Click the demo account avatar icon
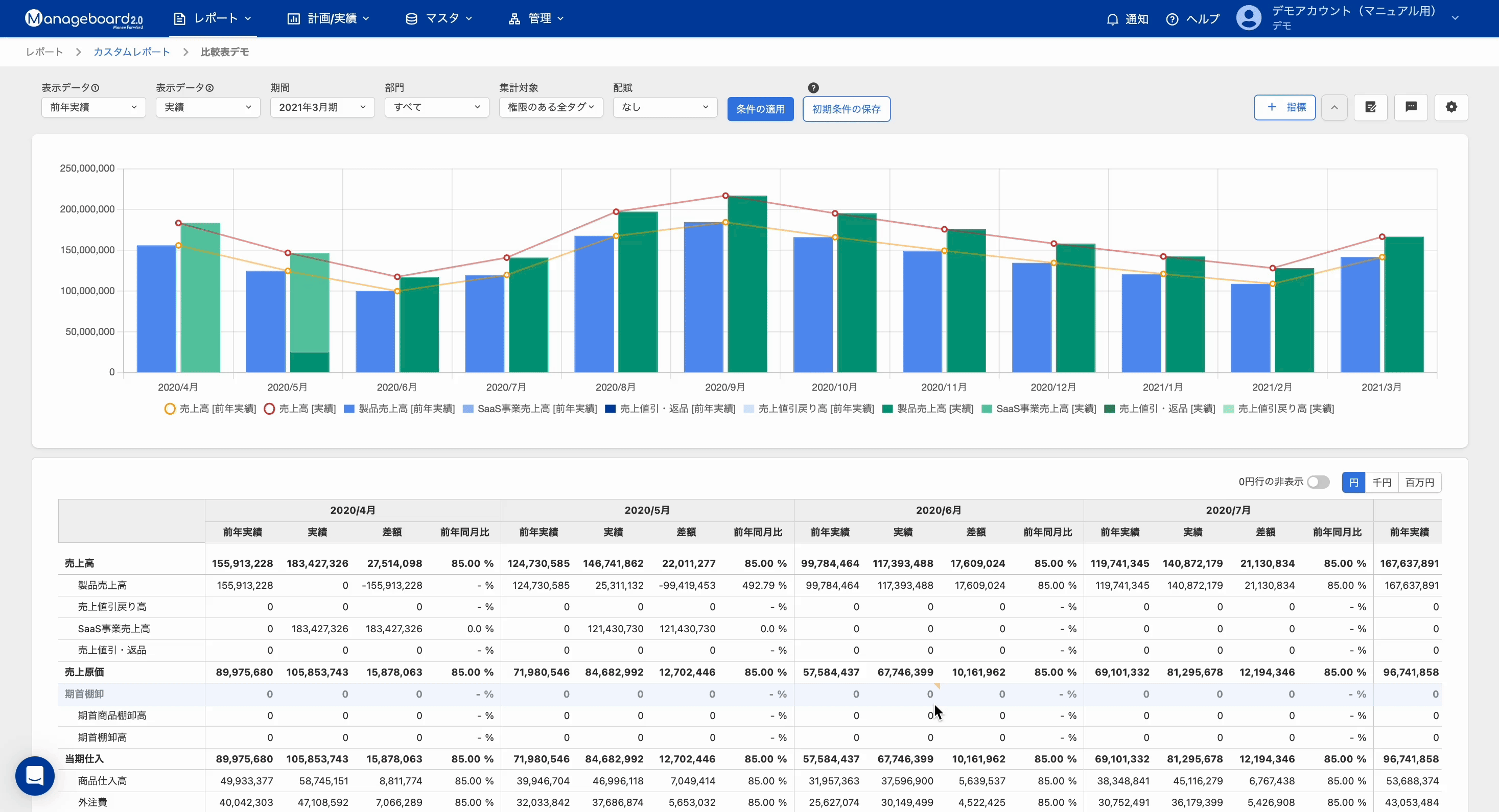Screen dimensions: 1499x812 pyautogui.click(x=1248, y=18)
